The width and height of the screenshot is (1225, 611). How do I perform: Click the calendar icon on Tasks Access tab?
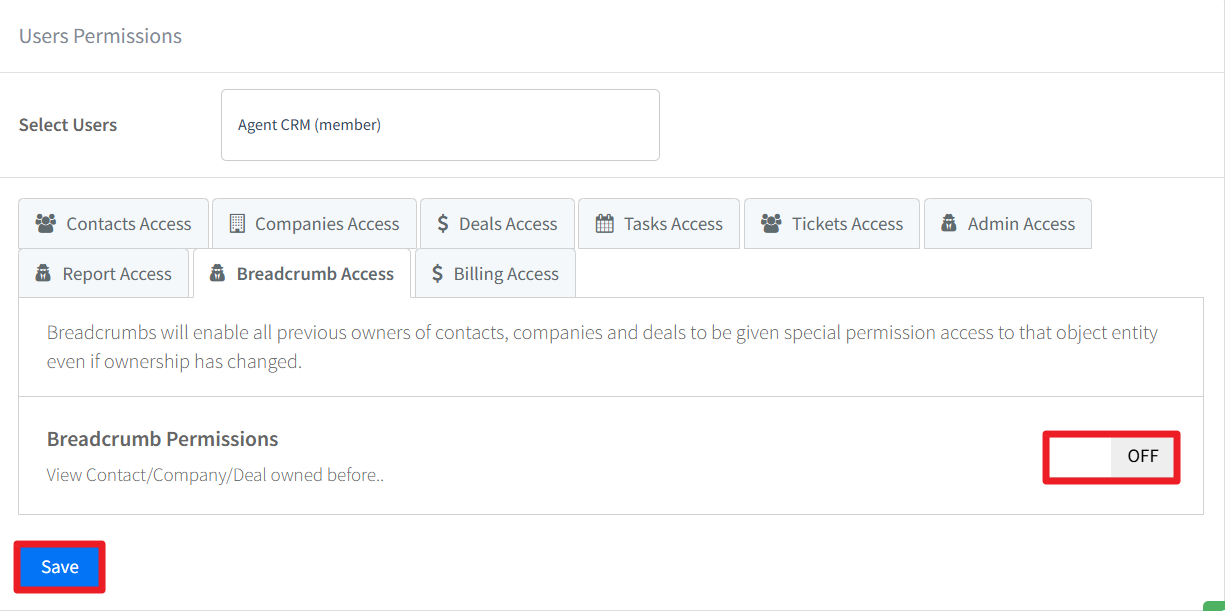[x=604, y=224]
